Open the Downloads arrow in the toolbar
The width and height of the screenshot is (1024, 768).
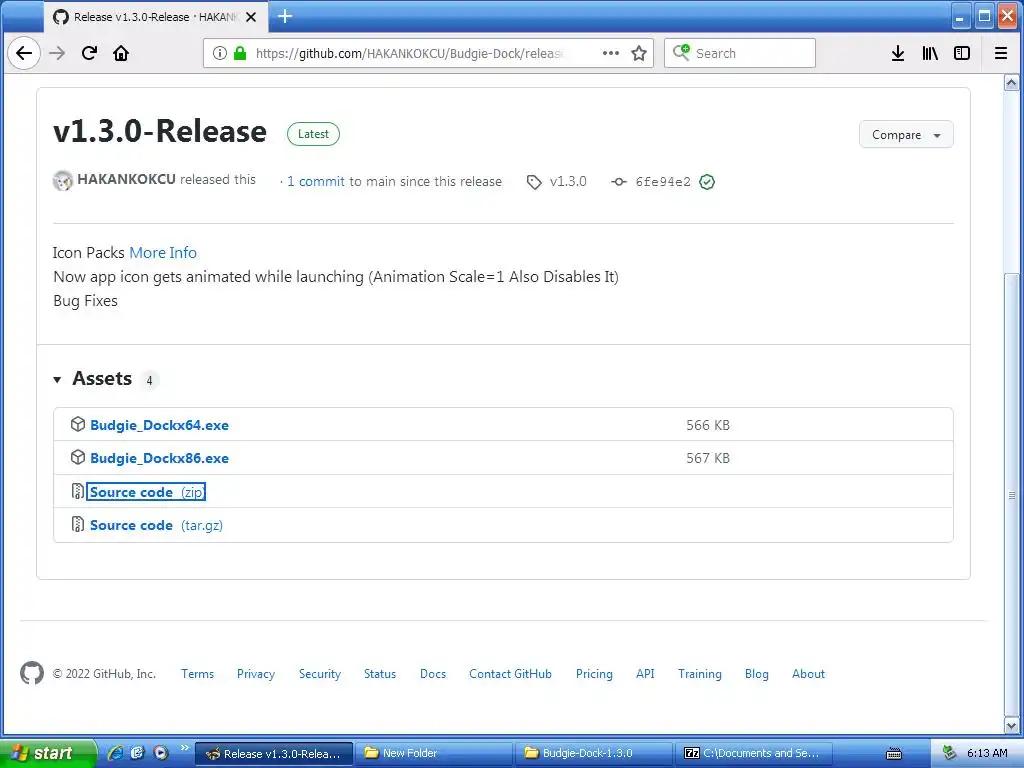(898, 53)
